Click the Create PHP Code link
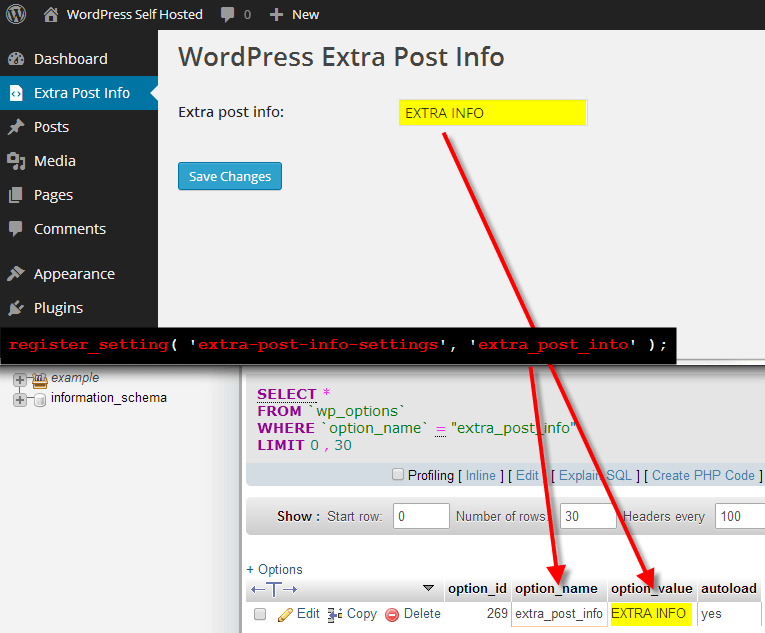This screenshot has width=765, height=633. [x=704, y=475]
